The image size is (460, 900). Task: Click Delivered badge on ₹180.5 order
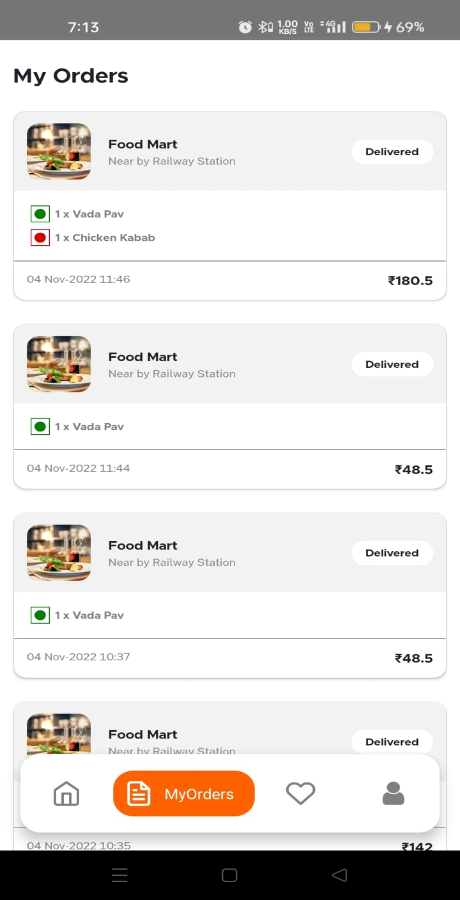point(392,152)
